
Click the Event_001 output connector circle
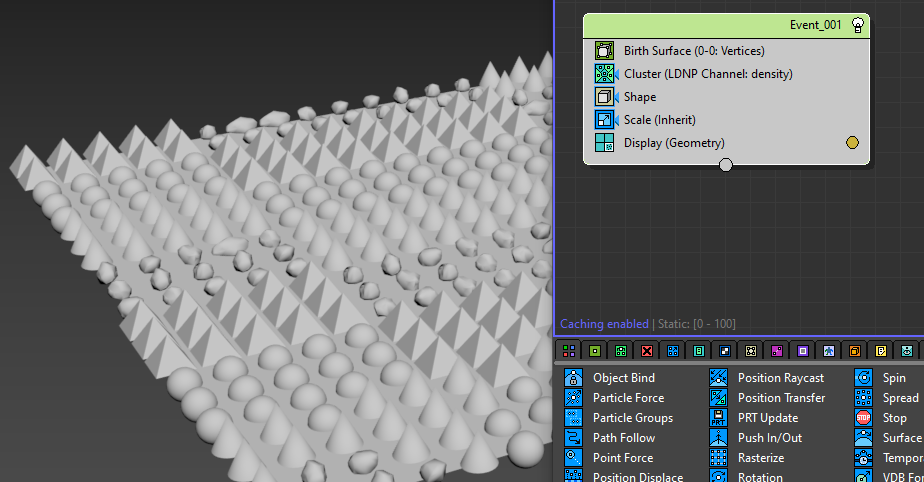726,165
